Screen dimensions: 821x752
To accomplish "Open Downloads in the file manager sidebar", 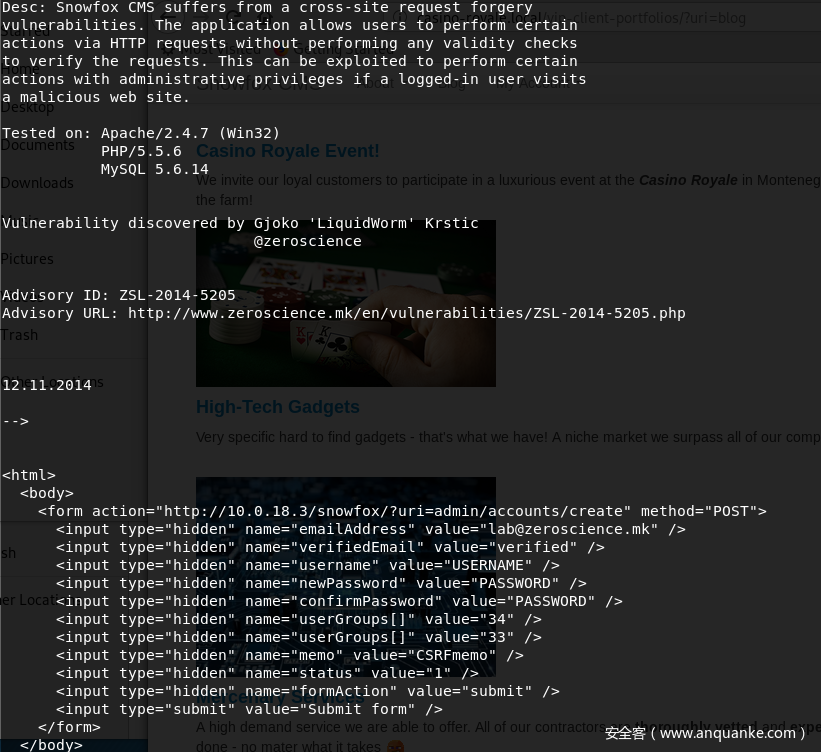I will 37,183.
